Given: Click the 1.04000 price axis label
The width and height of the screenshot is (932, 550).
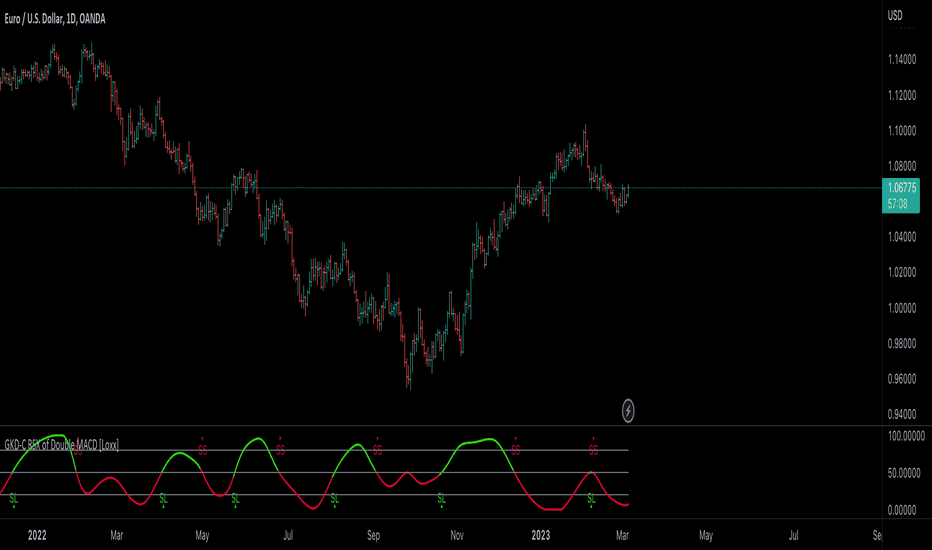Looking at the screenshot, I should coord(902,237).
